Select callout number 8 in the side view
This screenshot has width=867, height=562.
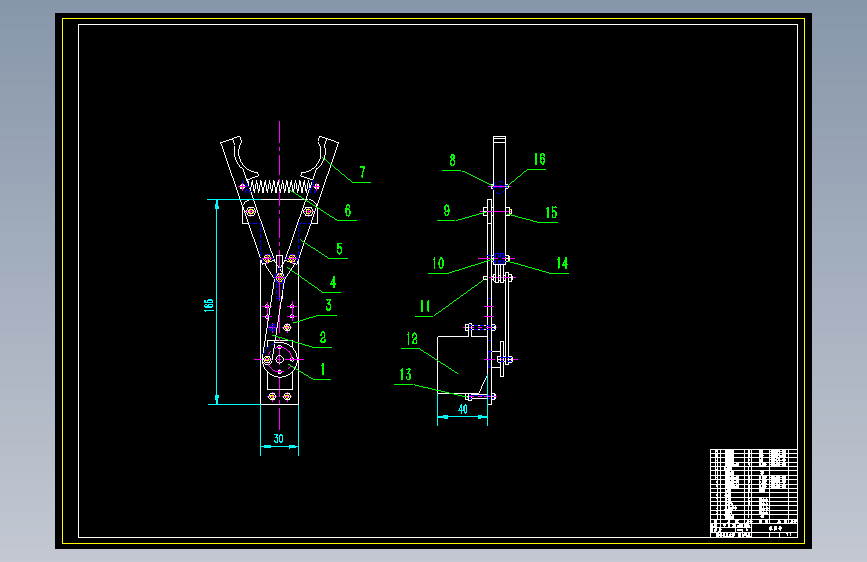(452, 160)
